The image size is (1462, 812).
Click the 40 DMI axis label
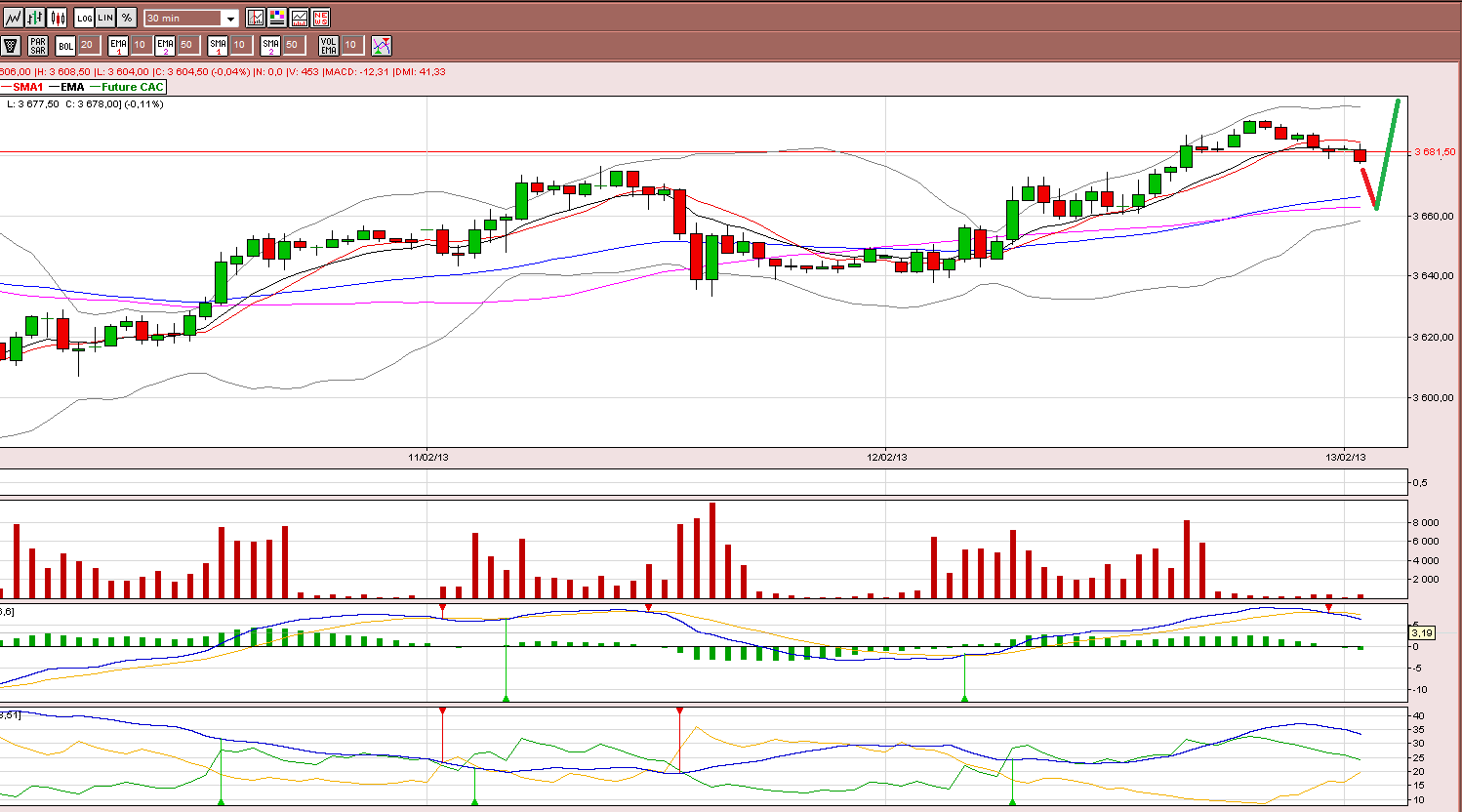coord(1418,715)
